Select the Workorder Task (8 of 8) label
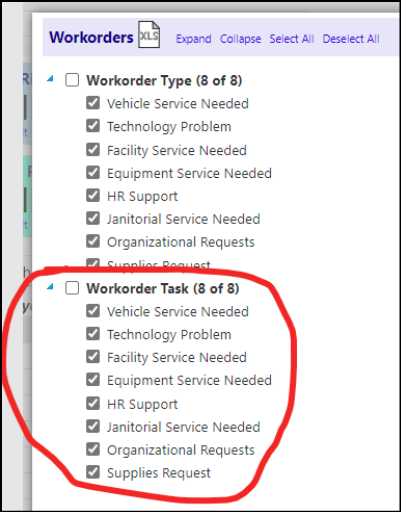The image size is (401, 512). (x=163, y=289)
